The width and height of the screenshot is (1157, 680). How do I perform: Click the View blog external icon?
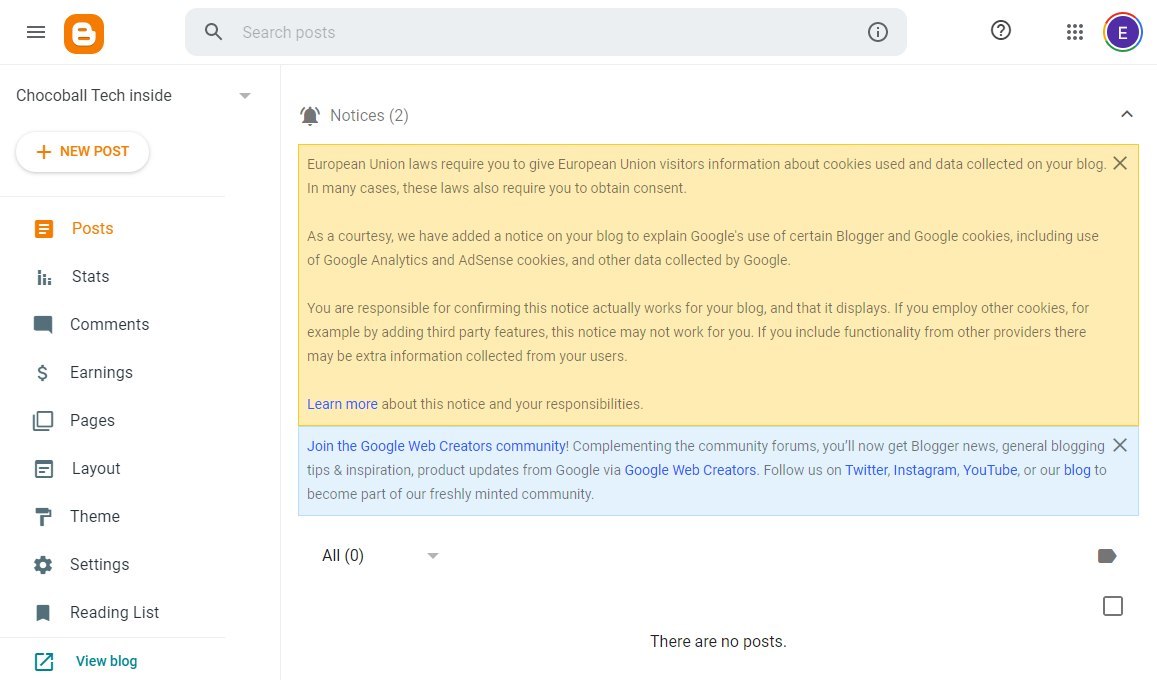pos(44,662)
